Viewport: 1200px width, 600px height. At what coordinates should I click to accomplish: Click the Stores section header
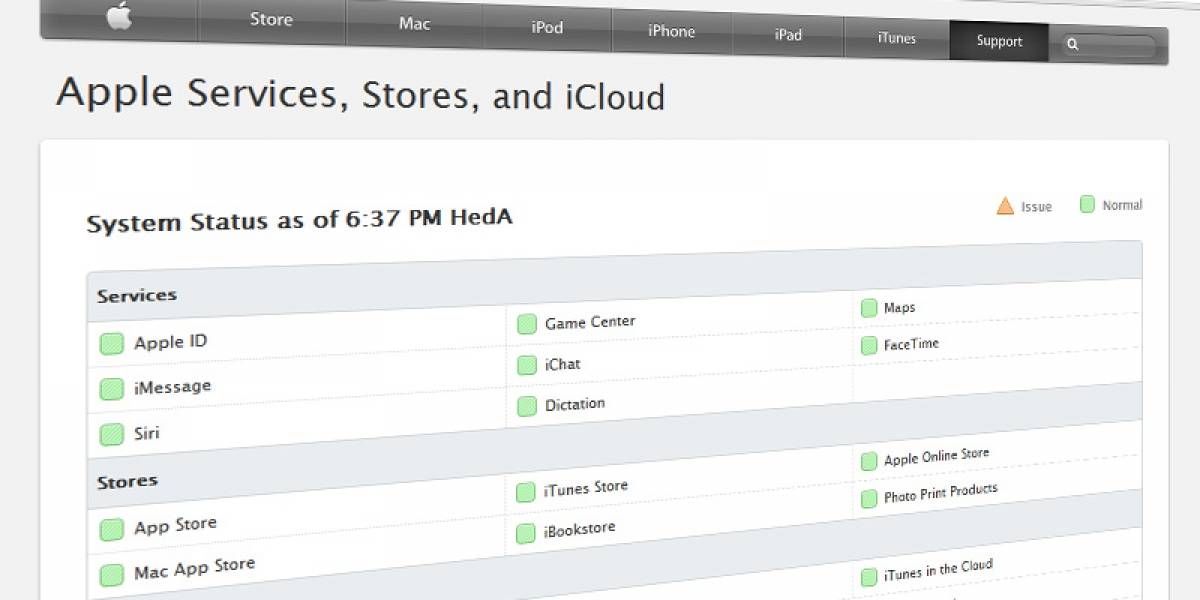pyautogui.click(x=127, y=482)
